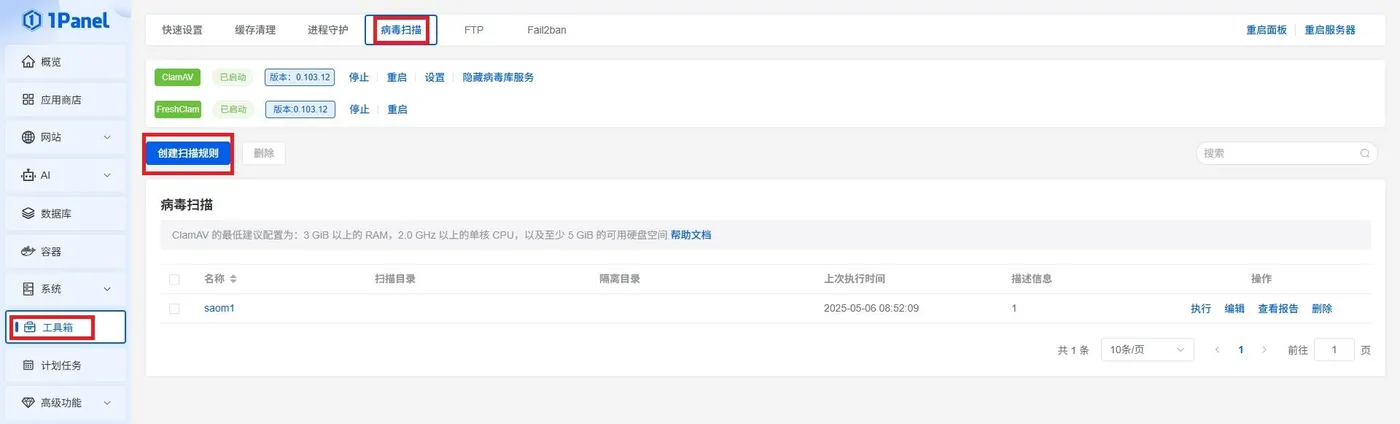This screenshot has width=1400, height=424.
Task: Expand the AI sidebar menu
Action: (66, 175)
